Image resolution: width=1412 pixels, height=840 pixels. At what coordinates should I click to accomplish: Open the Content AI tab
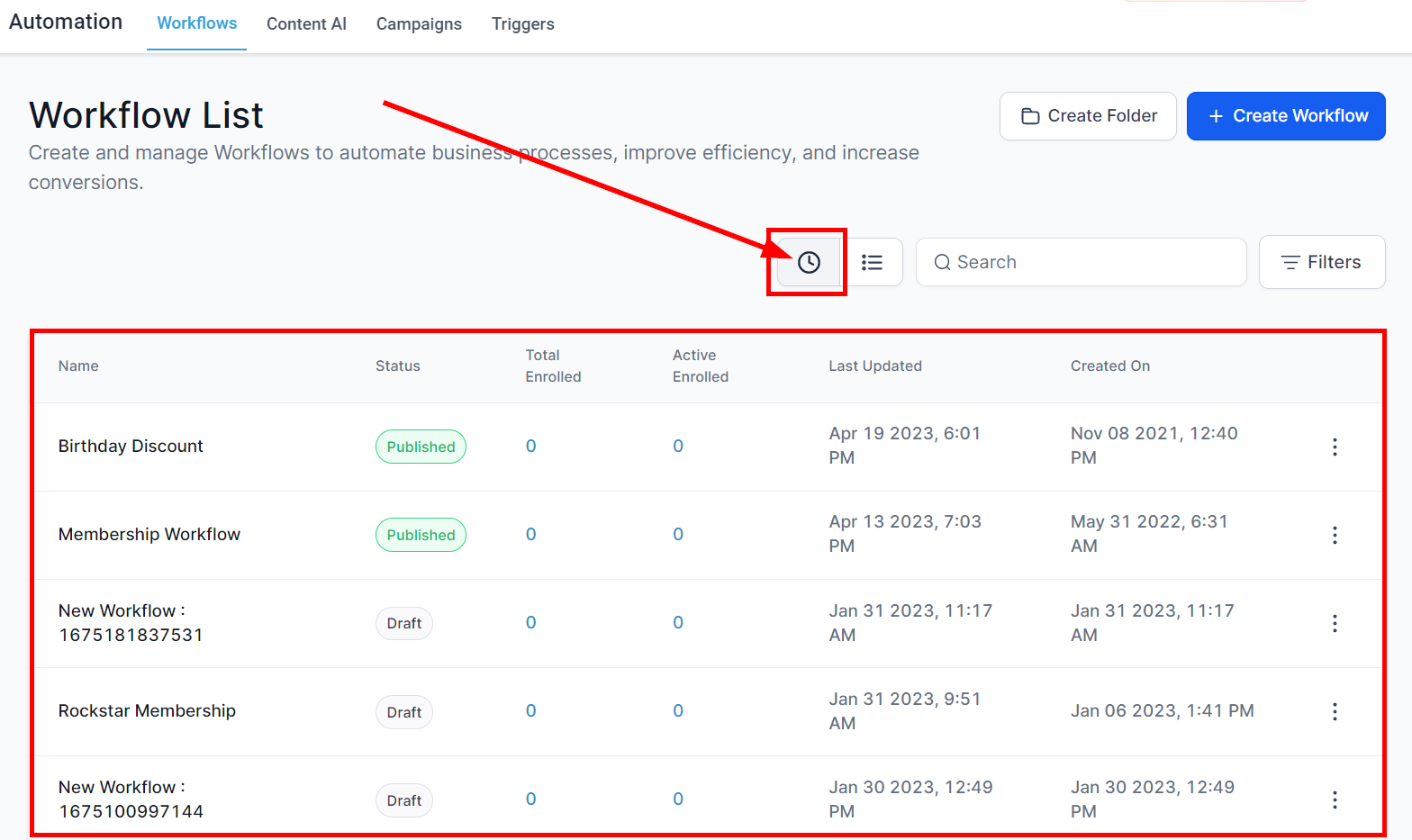(306, 24)
